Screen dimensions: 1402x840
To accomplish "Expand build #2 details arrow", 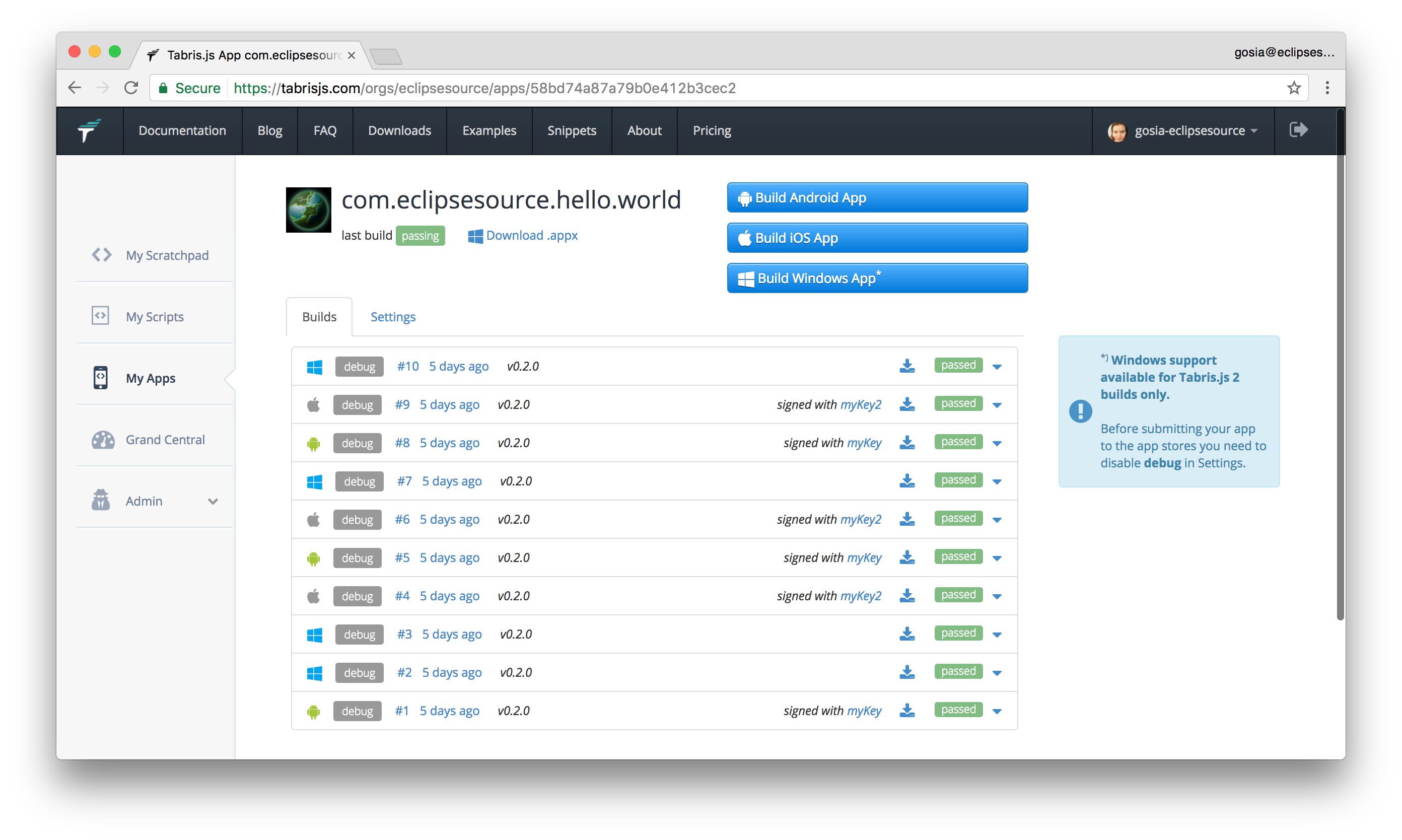I will click(x=997, y=673).
